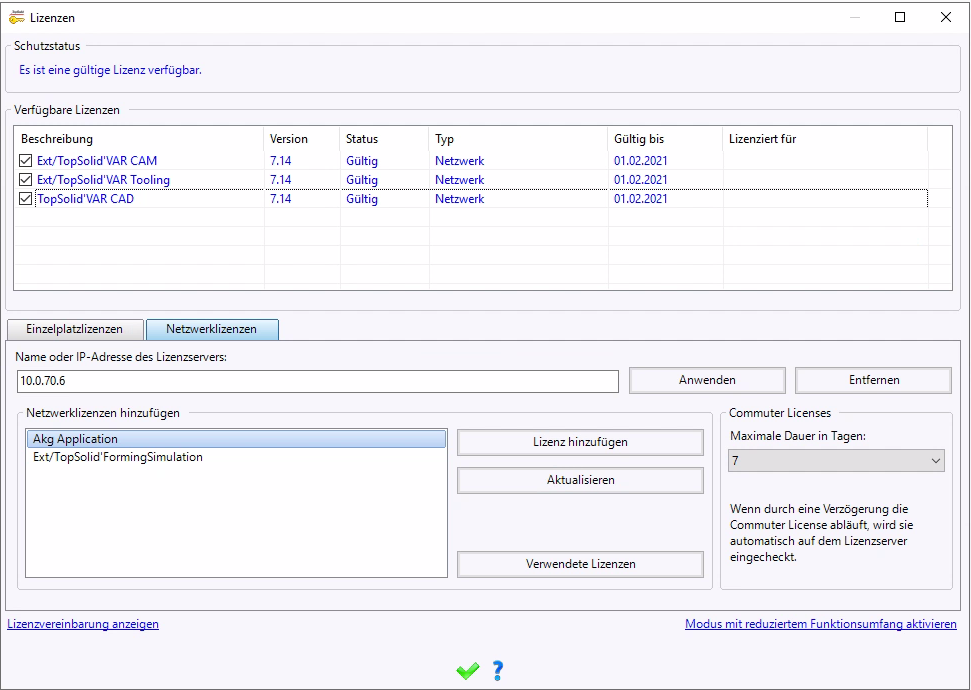Click the status text 'Es ist eine gültige Lizenz verfügbar.'
971x690 pixels.
[x=110, y=70]
